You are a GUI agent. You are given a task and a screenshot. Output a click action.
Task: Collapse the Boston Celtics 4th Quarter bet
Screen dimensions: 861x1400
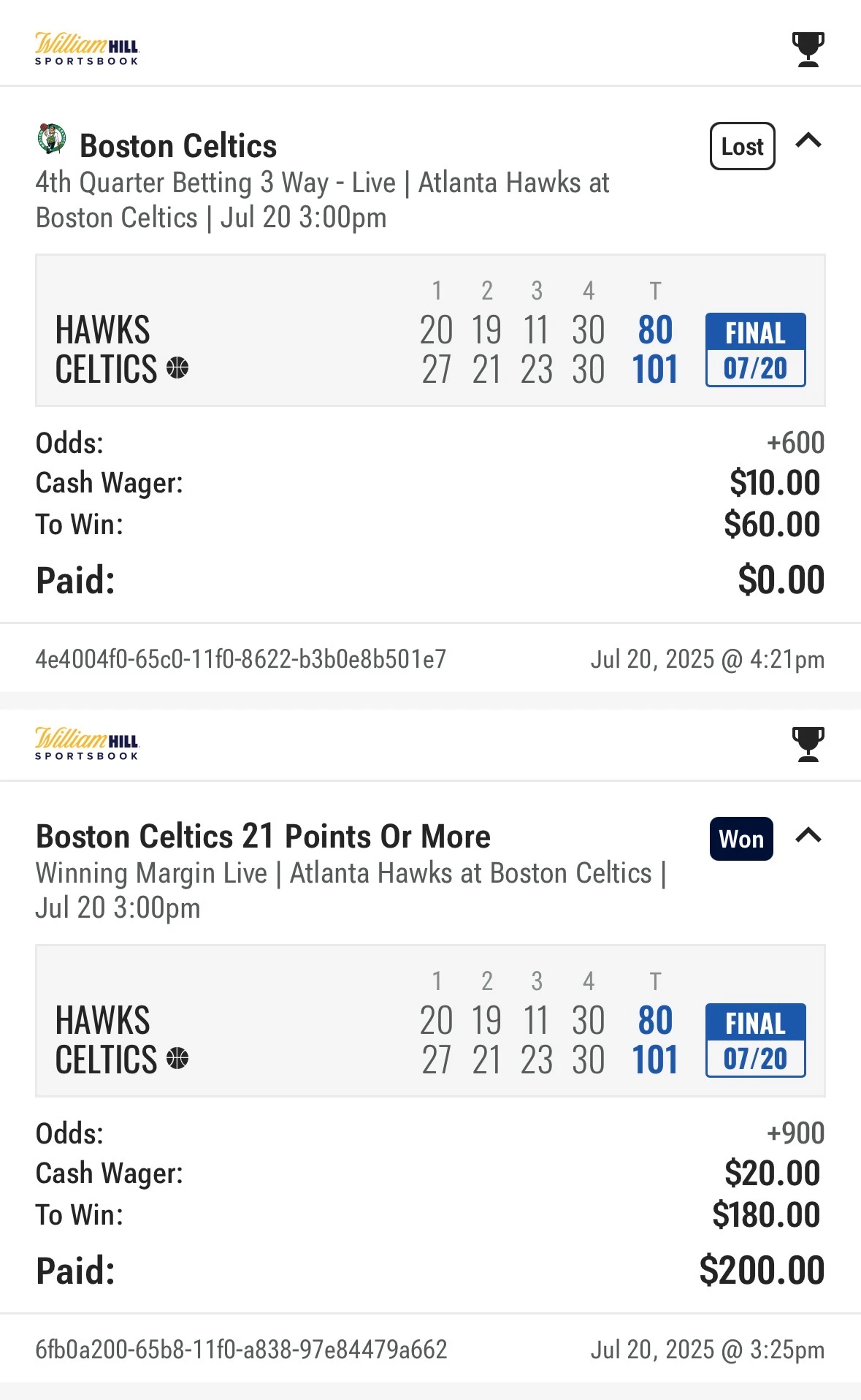click(x=808, y=140)
